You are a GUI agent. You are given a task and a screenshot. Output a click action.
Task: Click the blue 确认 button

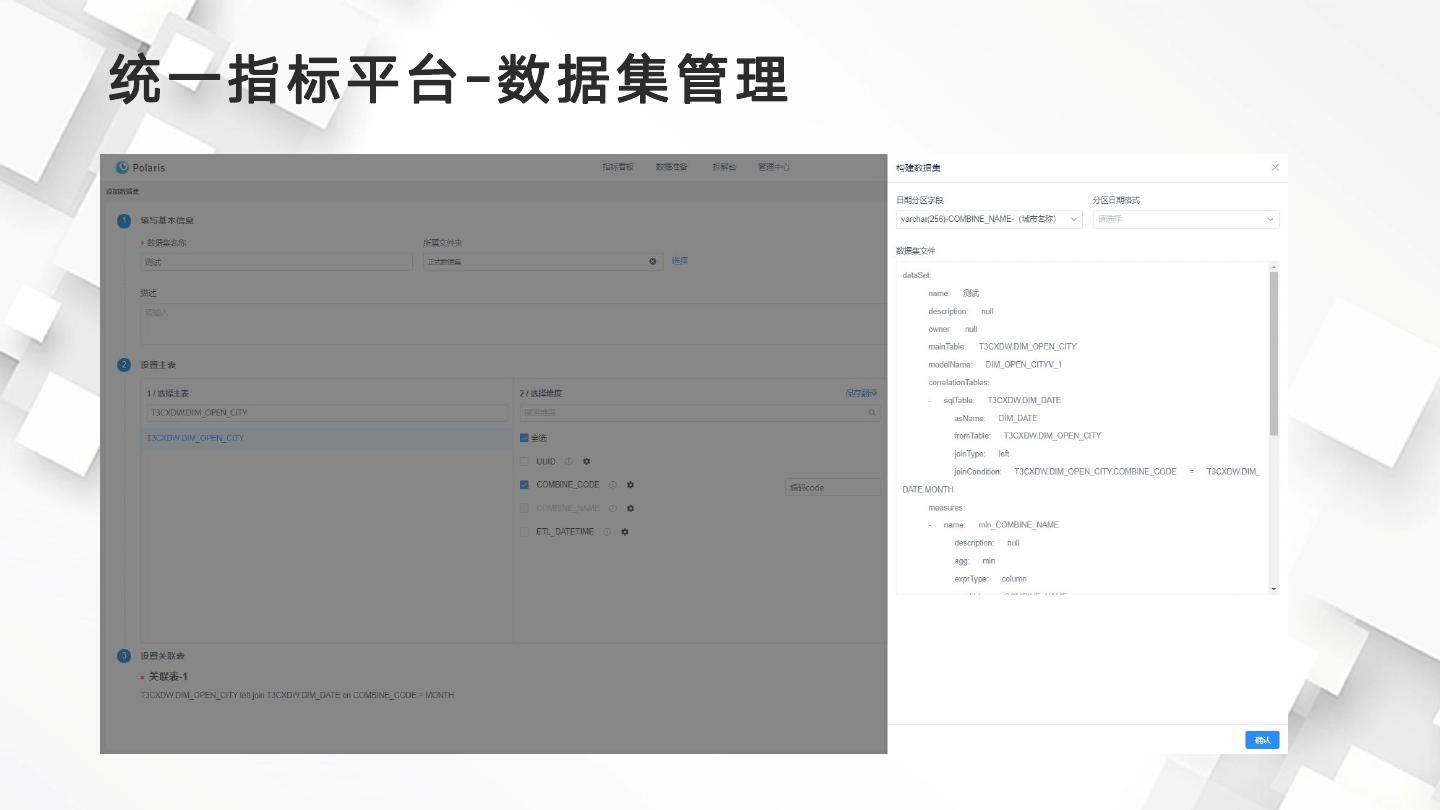click(x=1262, y=740)
